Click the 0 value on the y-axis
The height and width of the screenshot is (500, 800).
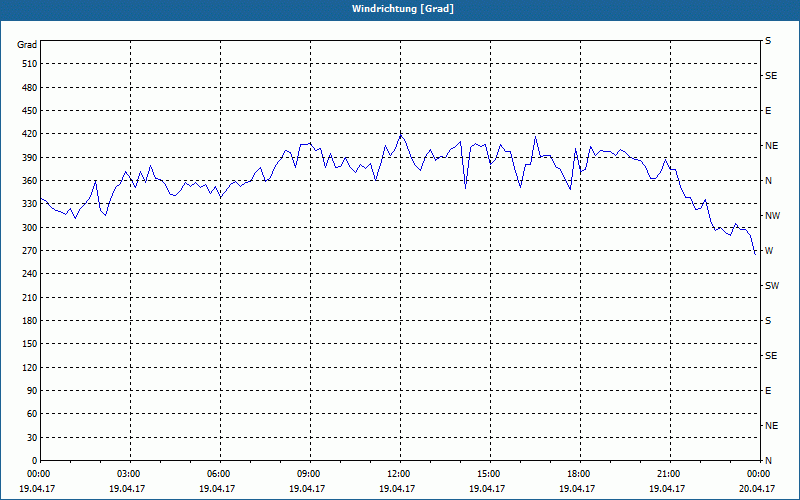point(35,461)
